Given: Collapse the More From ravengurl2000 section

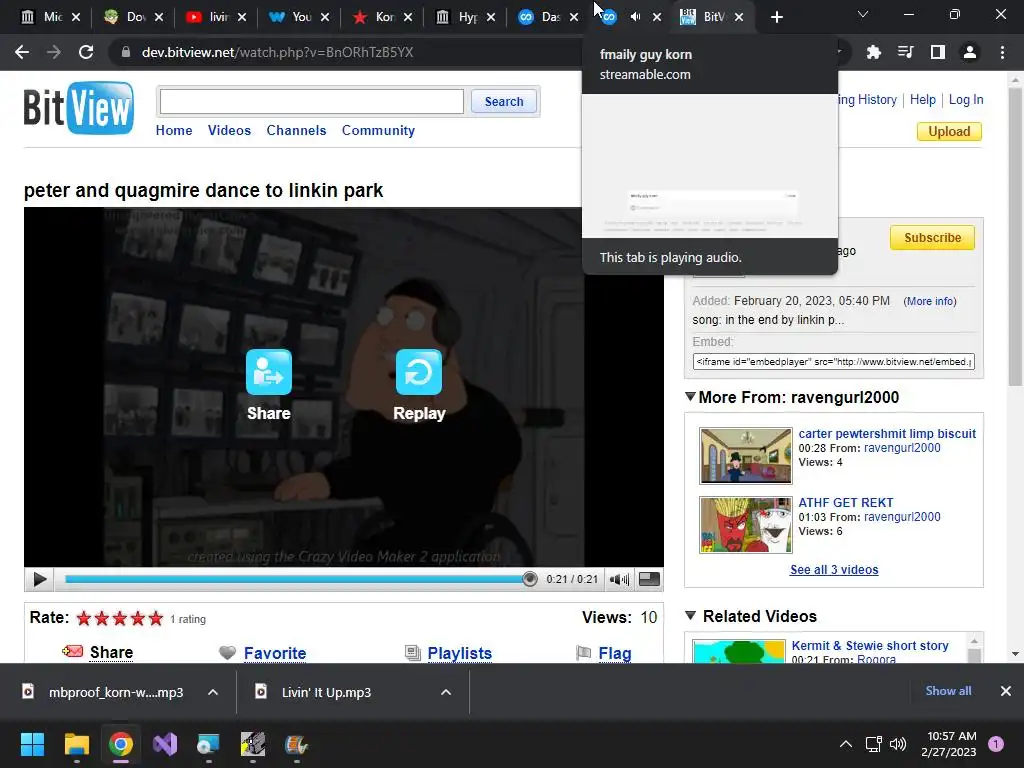Looking at the screenshot, I should coord(690,396).
